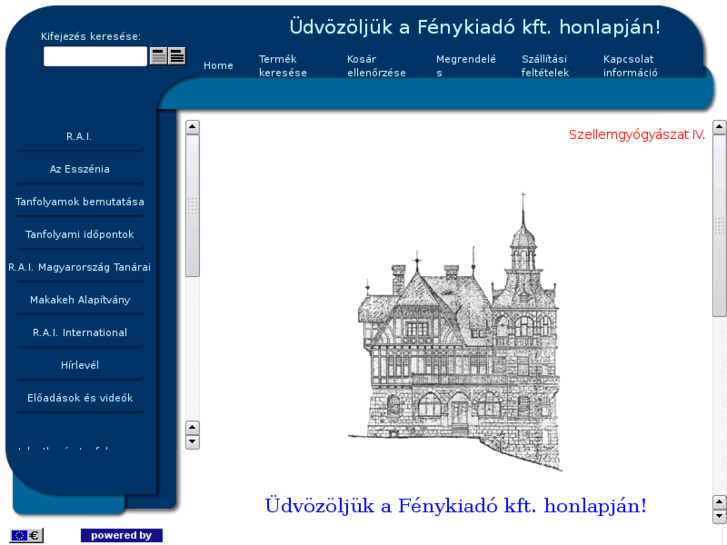
Task: Click the top up arrow of right content scrollbar
Action: pos(719,127)
